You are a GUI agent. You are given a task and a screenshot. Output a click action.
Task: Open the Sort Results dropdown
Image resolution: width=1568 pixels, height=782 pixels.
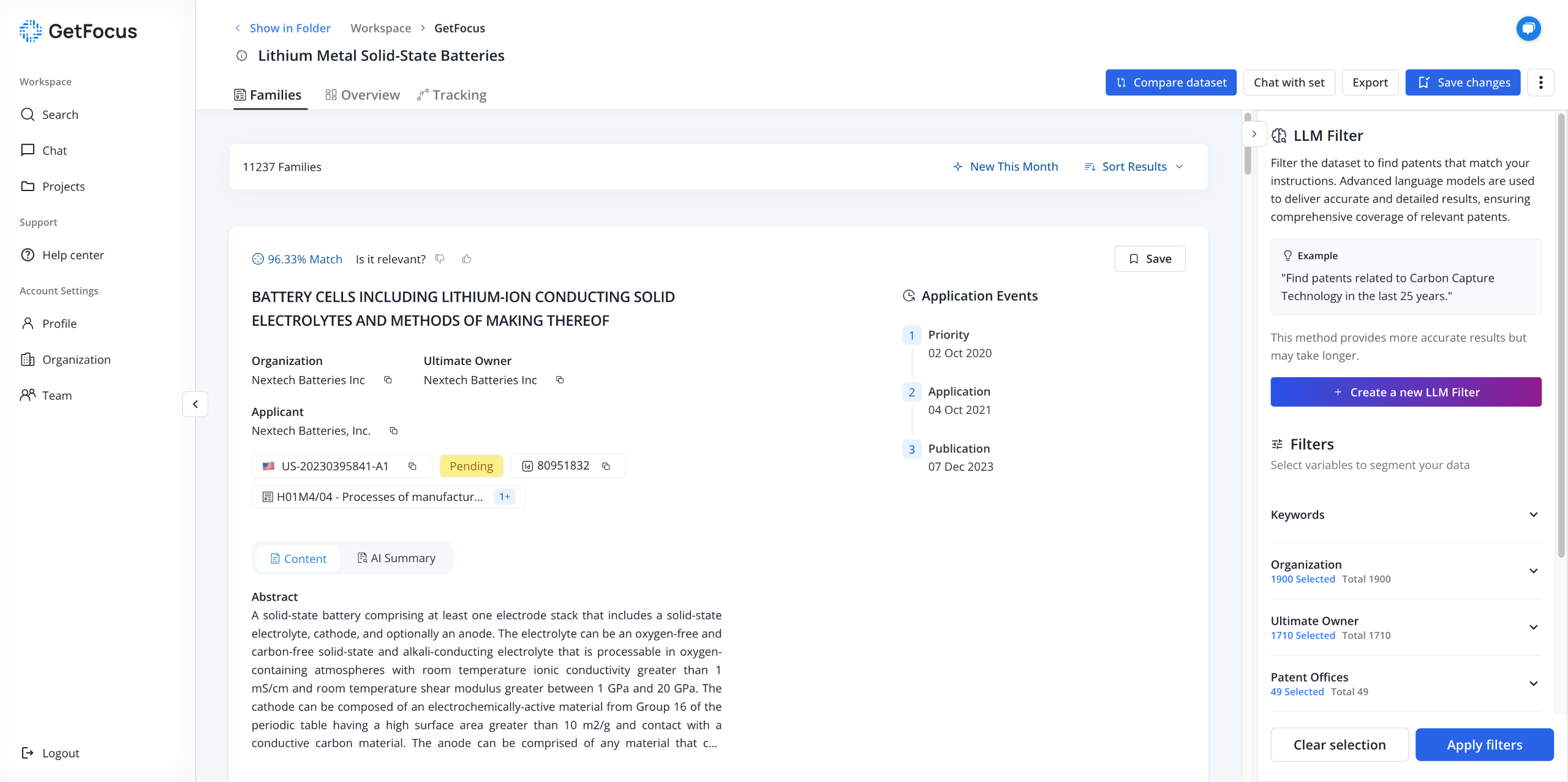click(1134, 167)
